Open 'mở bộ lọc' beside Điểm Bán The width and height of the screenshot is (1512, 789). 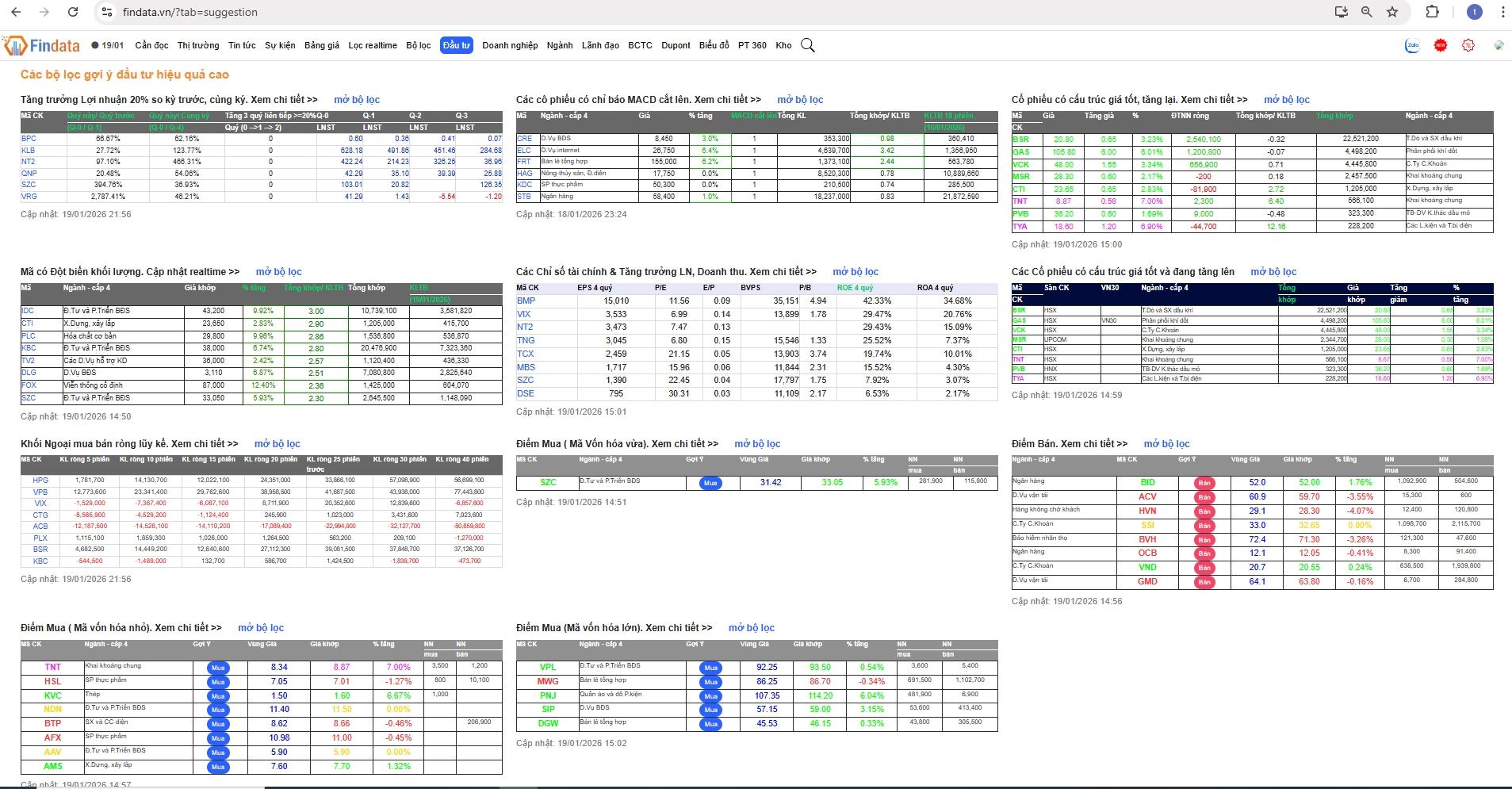pyautogui.click(x=1166, y=444)
